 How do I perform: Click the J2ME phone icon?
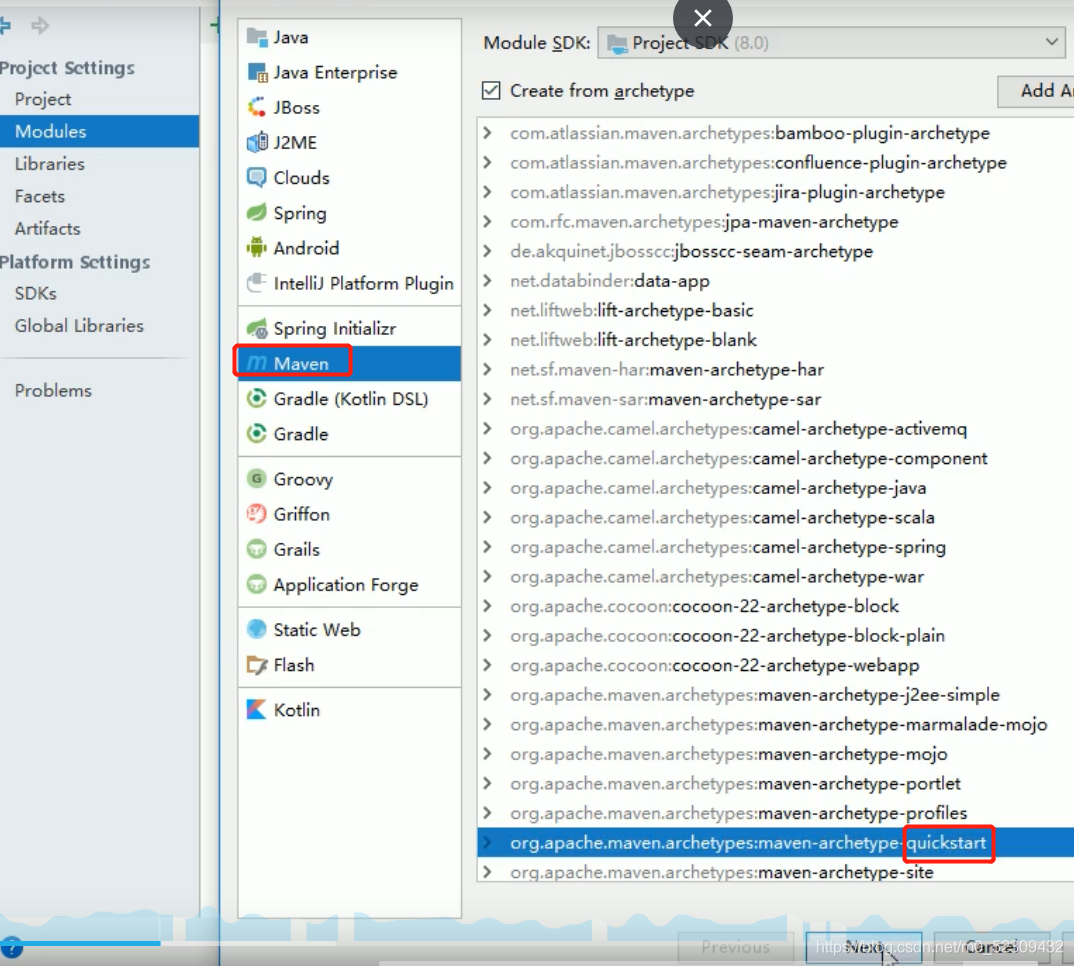coord(257,143)
